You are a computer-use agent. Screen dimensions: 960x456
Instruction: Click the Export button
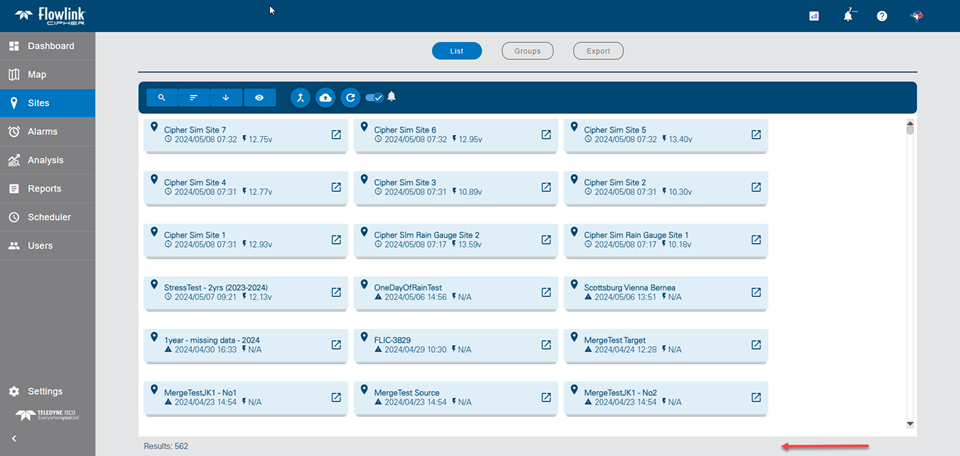coord(598,51)
